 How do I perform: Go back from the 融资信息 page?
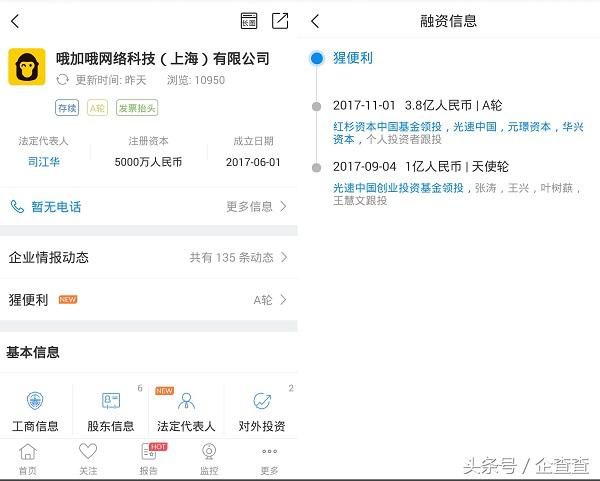click(315, 21)
